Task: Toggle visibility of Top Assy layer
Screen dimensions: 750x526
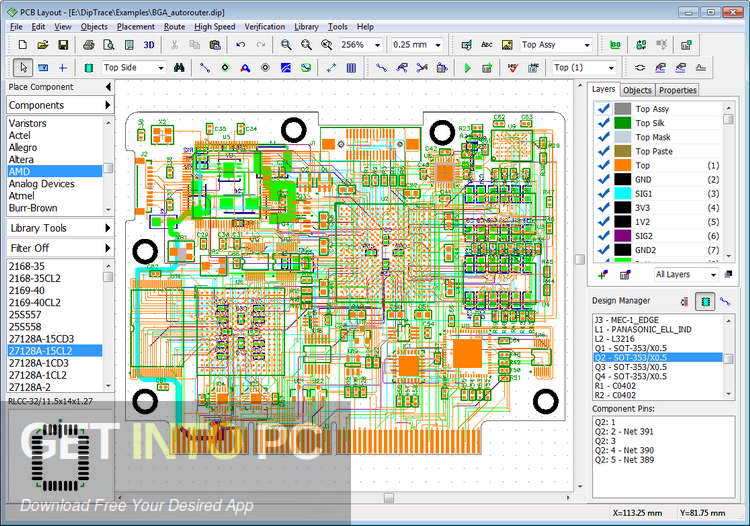Action: tap(604, 109)
